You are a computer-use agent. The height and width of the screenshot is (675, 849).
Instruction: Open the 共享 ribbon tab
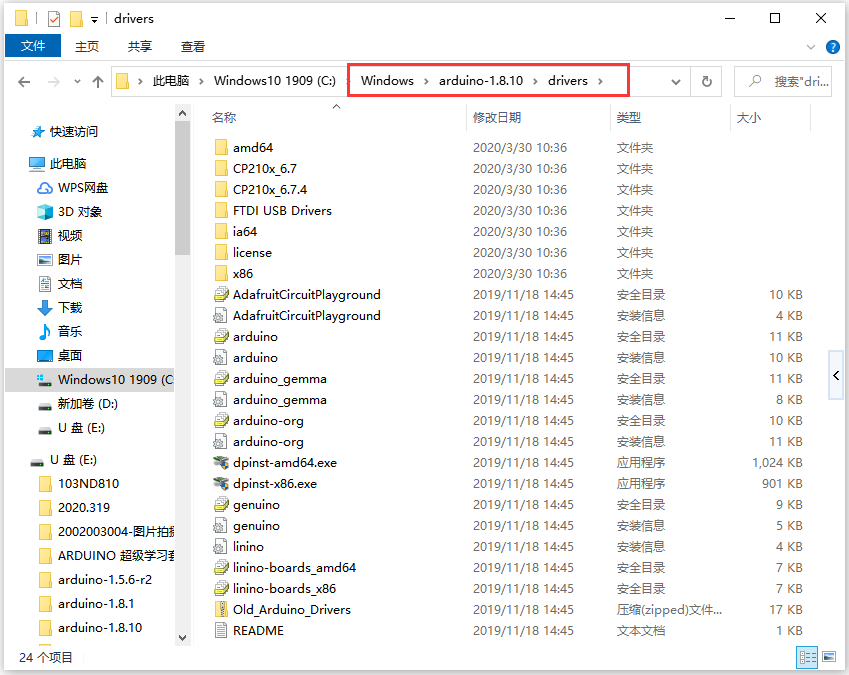click(140, 47)
